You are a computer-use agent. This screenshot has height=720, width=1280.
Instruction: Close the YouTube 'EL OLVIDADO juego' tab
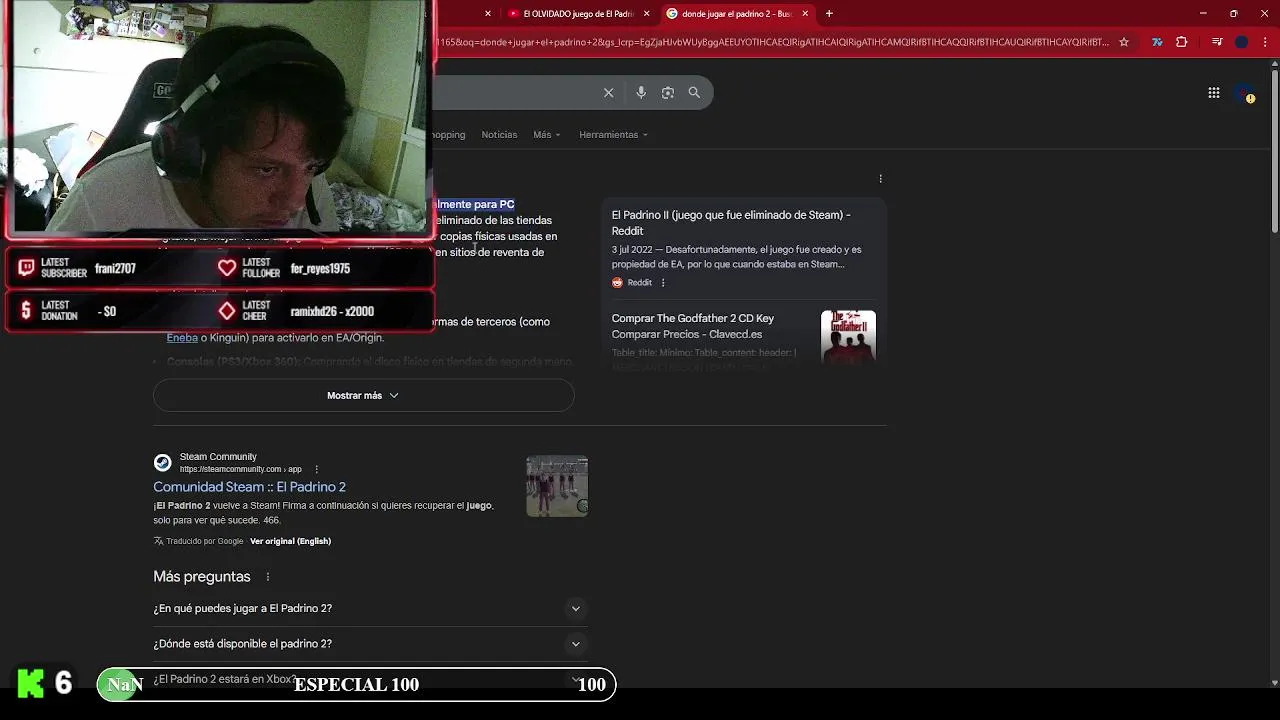click(646, 14)
